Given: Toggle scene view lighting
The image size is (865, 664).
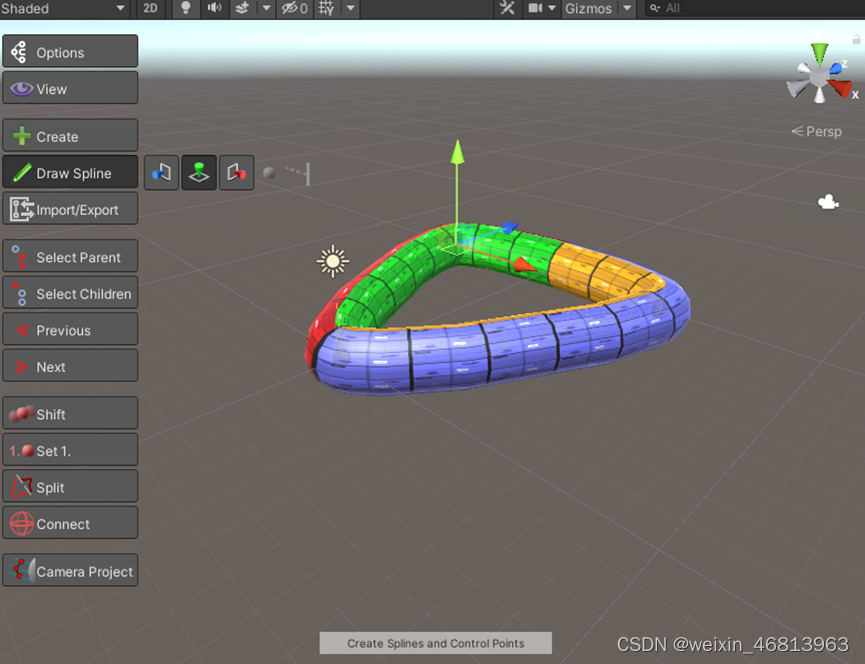Looking at the screenshot, I should [x=184, y=9].
